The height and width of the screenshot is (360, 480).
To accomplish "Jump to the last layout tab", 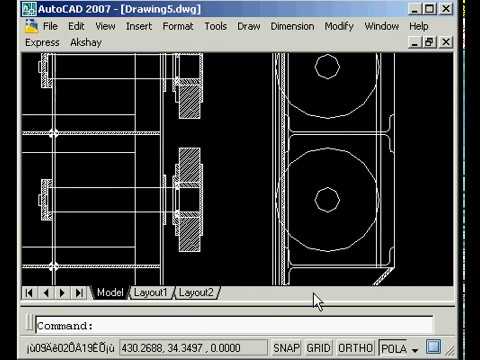I will tap(79, 293).
